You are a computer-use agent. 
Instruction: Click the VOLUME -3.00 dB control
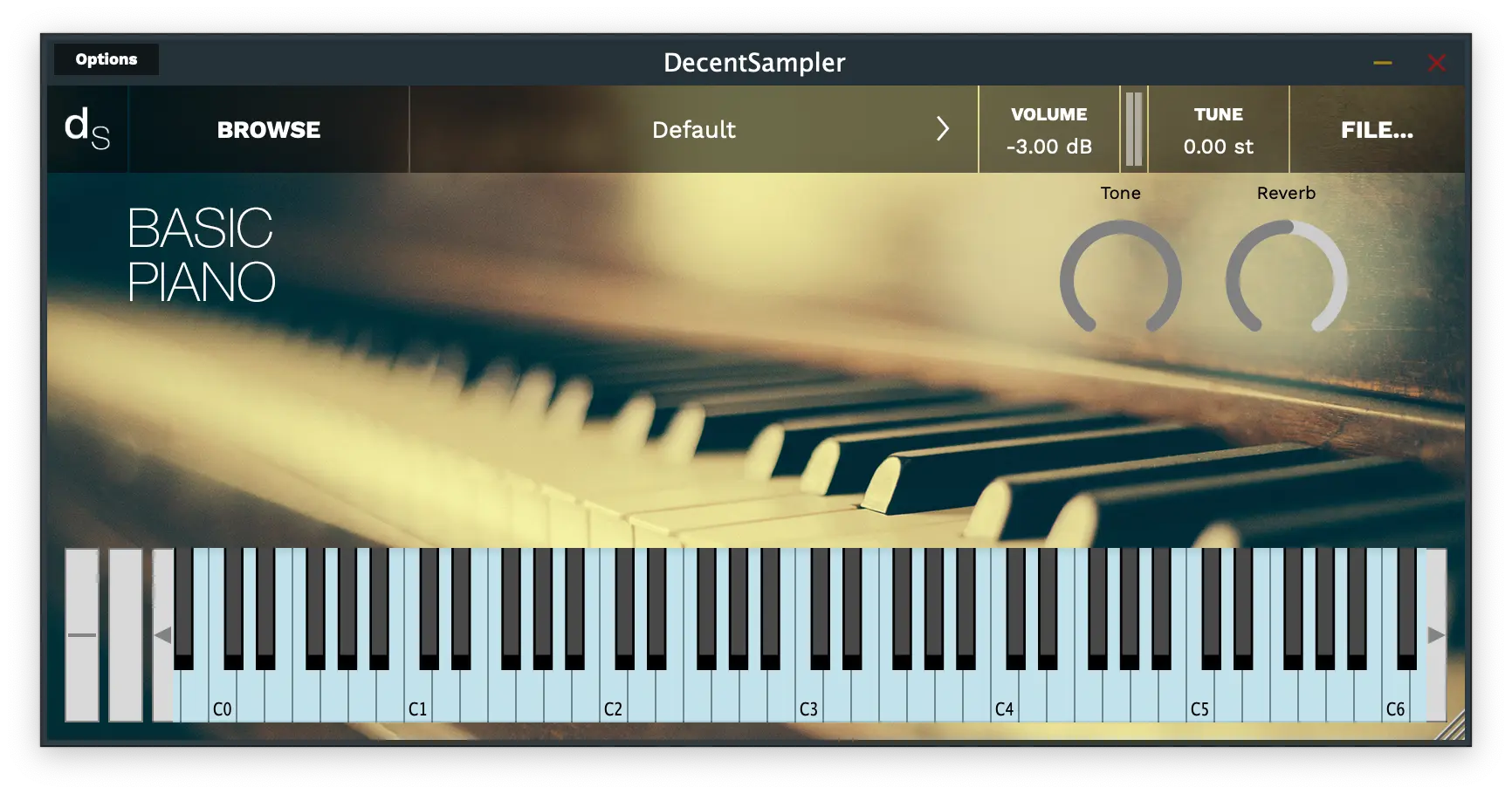point(1048,130)
